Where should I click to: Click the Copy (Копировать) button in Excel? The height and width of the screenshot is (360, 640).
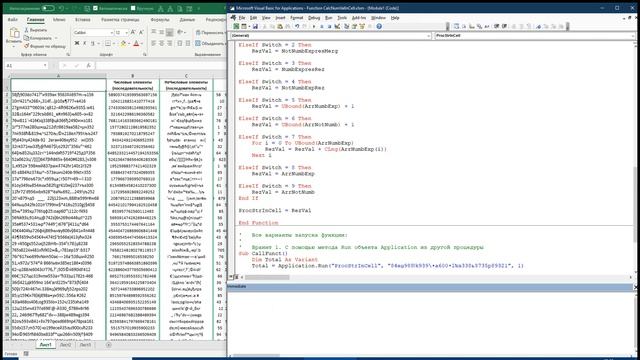[x=38, y=38]
